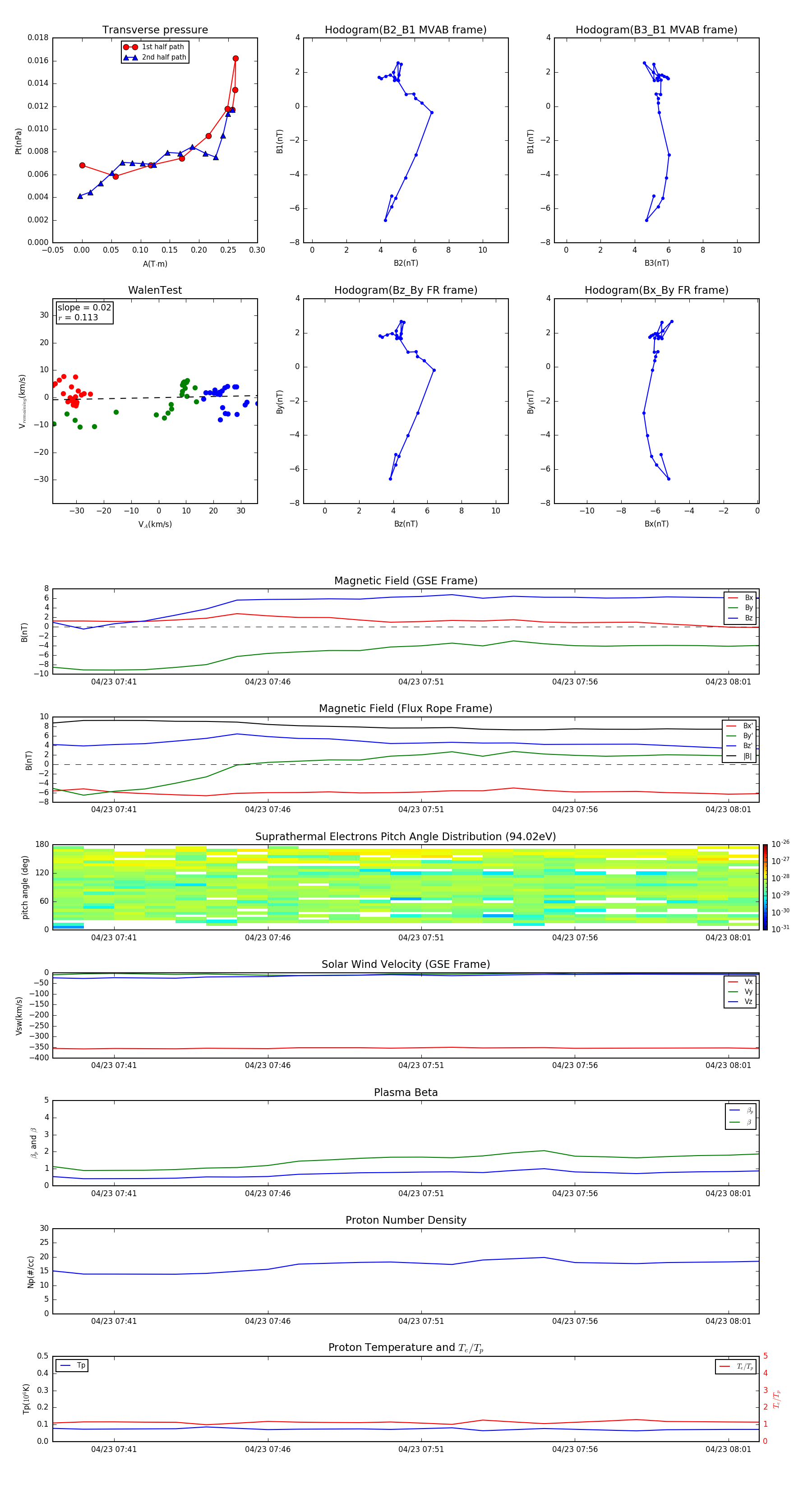Image resolution: width=812 pixels, height=1489 pixels.
Task: Click the 'Bz(nT)' x-axis label
Action: coord(406,524)
